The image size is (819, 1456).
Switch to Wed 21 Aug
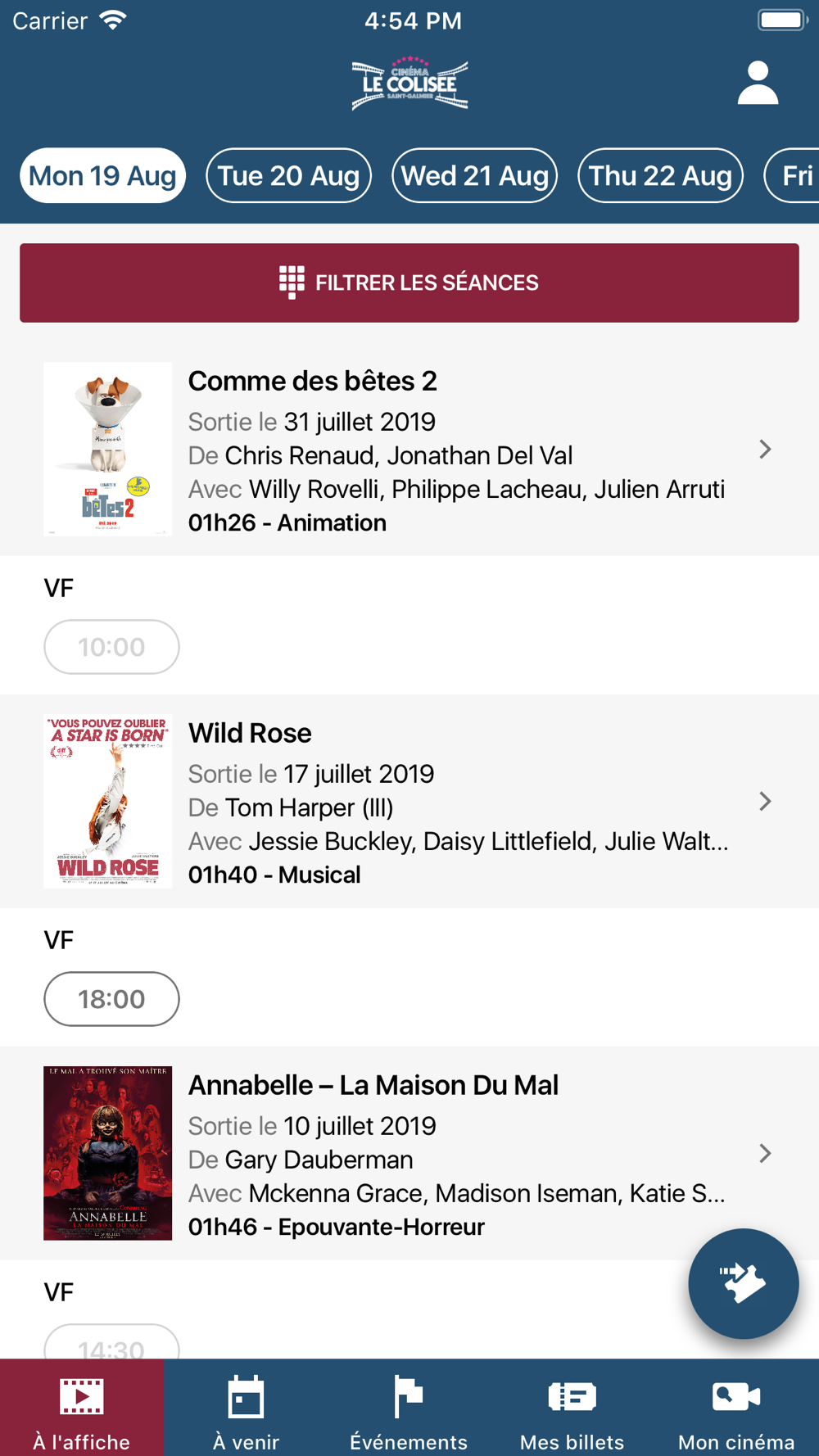click(x=474, y=175)
